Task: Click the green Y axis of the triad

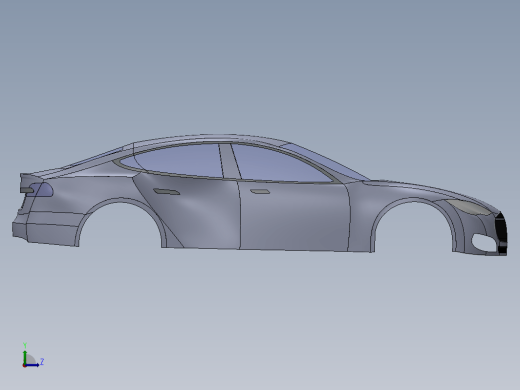Action: [x=25, y=357]
